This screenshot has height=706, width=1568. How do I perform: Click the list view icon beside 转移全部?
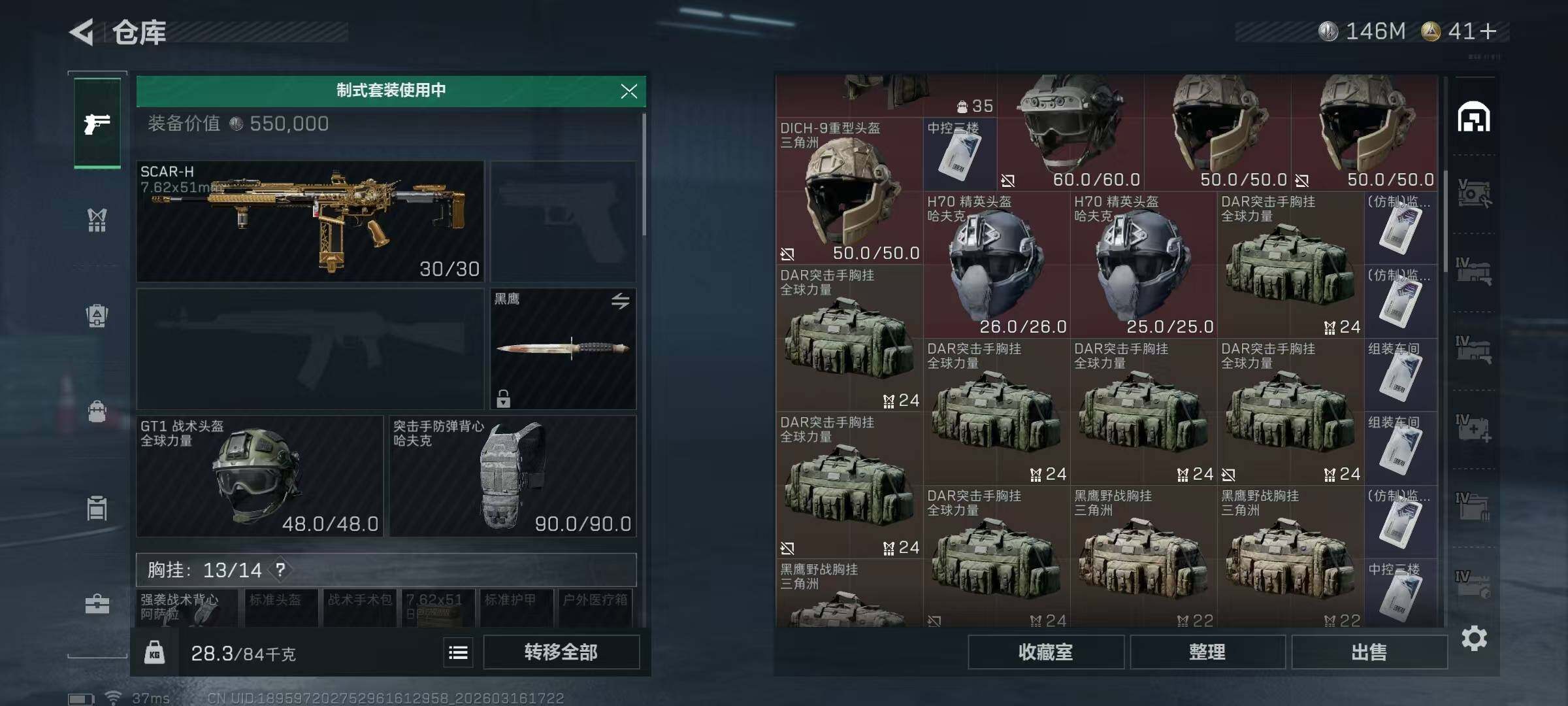pos(458,652)
